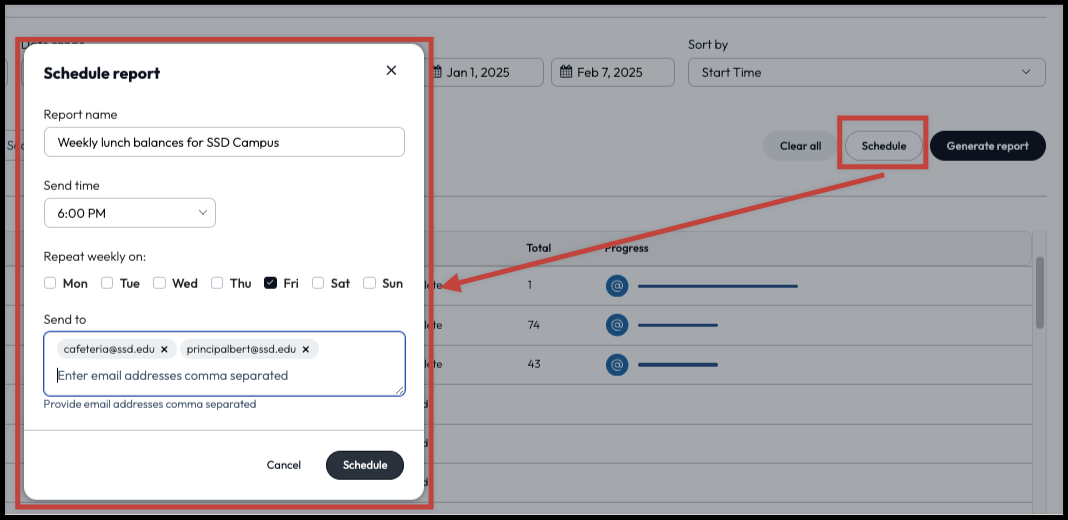Click the @ icon in the row with total 1
The width and height of the screenshot is (1068, 520).
tap(617, 286)
